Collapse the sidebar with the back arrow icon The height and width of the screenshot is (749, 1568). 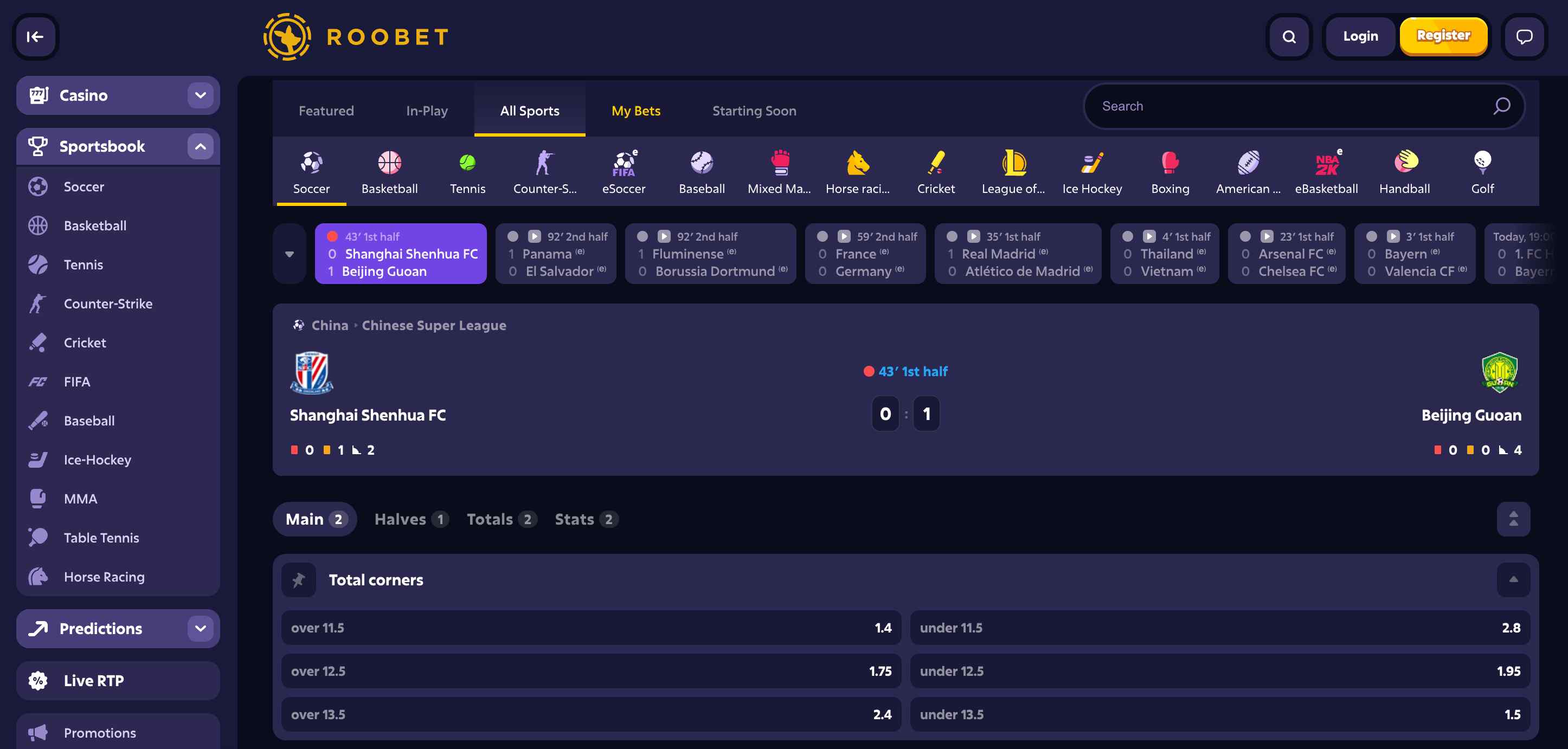(x=35, y=36)
